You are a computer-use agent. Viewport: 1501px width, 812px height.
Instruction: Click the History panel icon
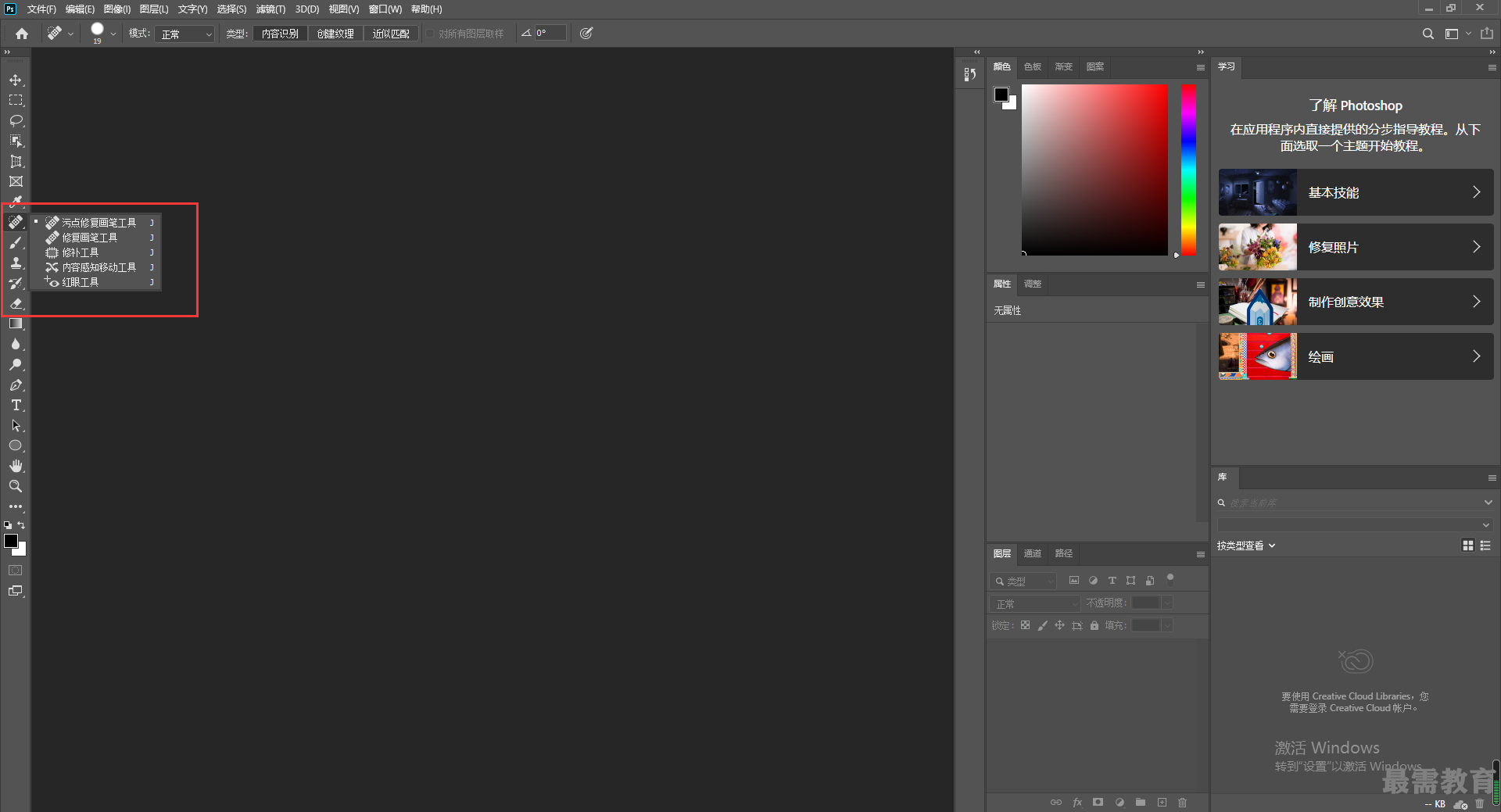(x=970, y=74)
